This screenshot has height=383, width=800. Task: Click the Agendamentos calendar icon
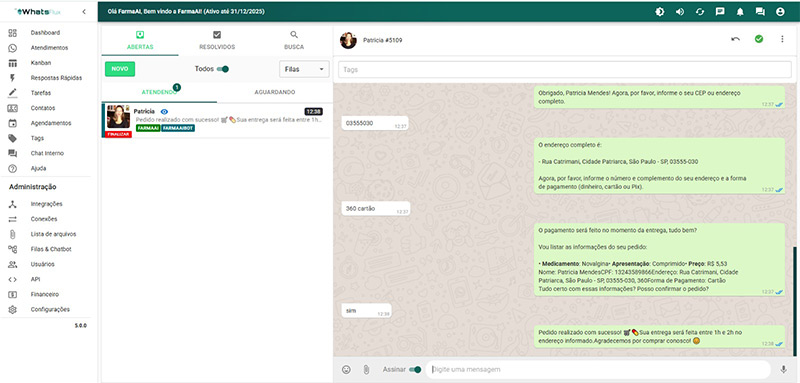pyautogui.click(x=13, y=123)
